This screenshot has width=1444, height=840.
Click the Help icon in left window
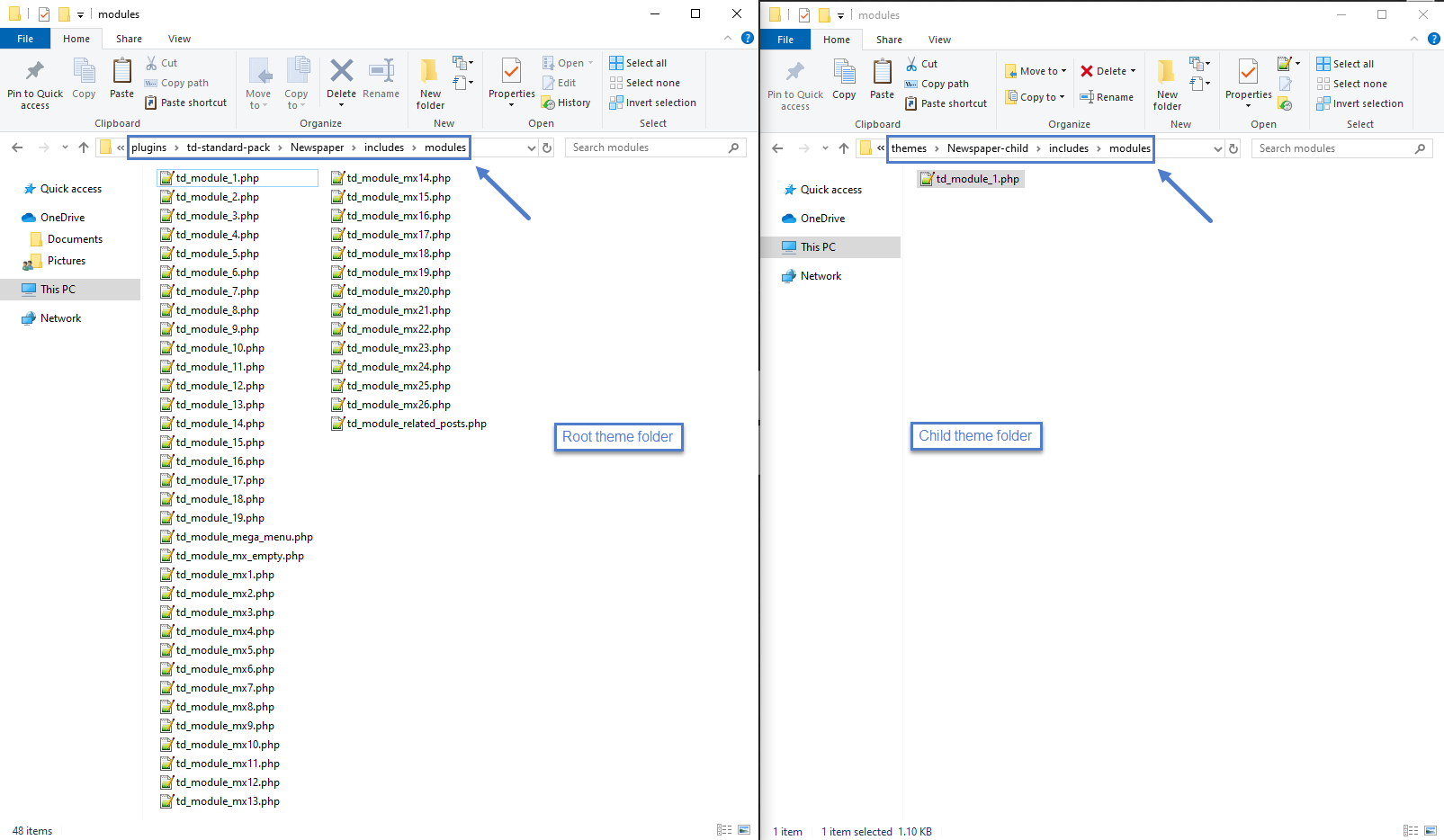click(x=748, y=38)
